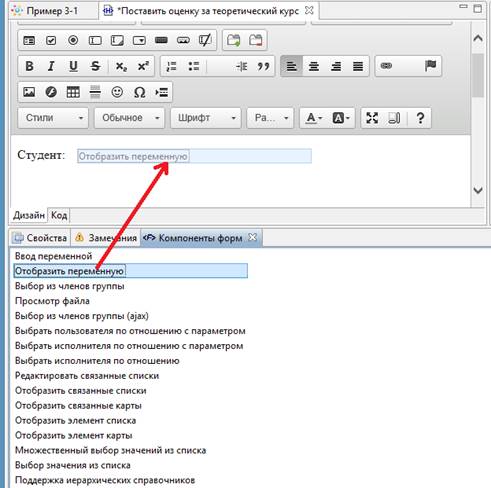Expand the Шрифт font dropdown
491x488 pixels.
click(x=206, y=118)
